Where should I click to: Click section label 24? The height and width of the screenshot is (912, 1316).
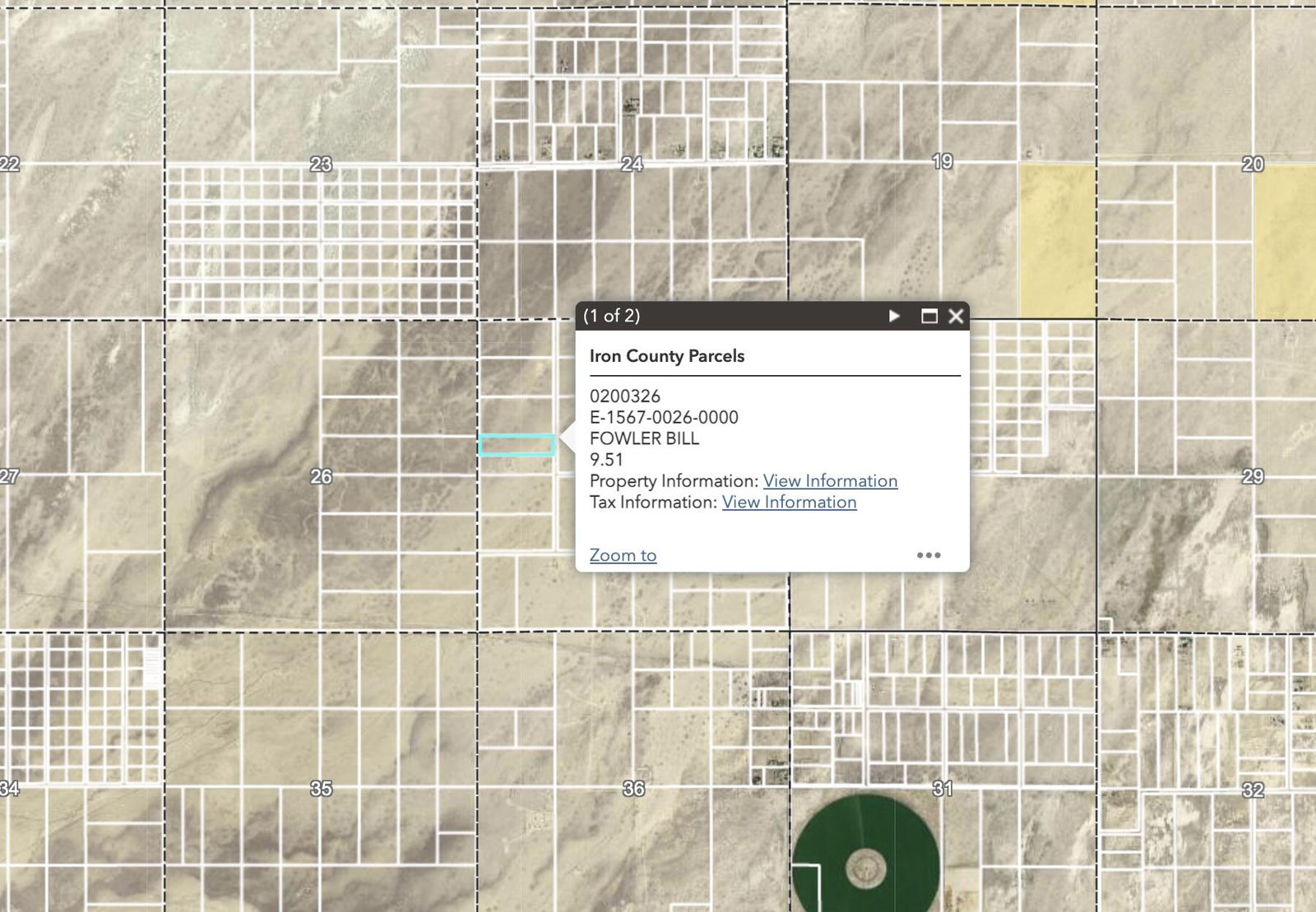[x=632, y=164]
